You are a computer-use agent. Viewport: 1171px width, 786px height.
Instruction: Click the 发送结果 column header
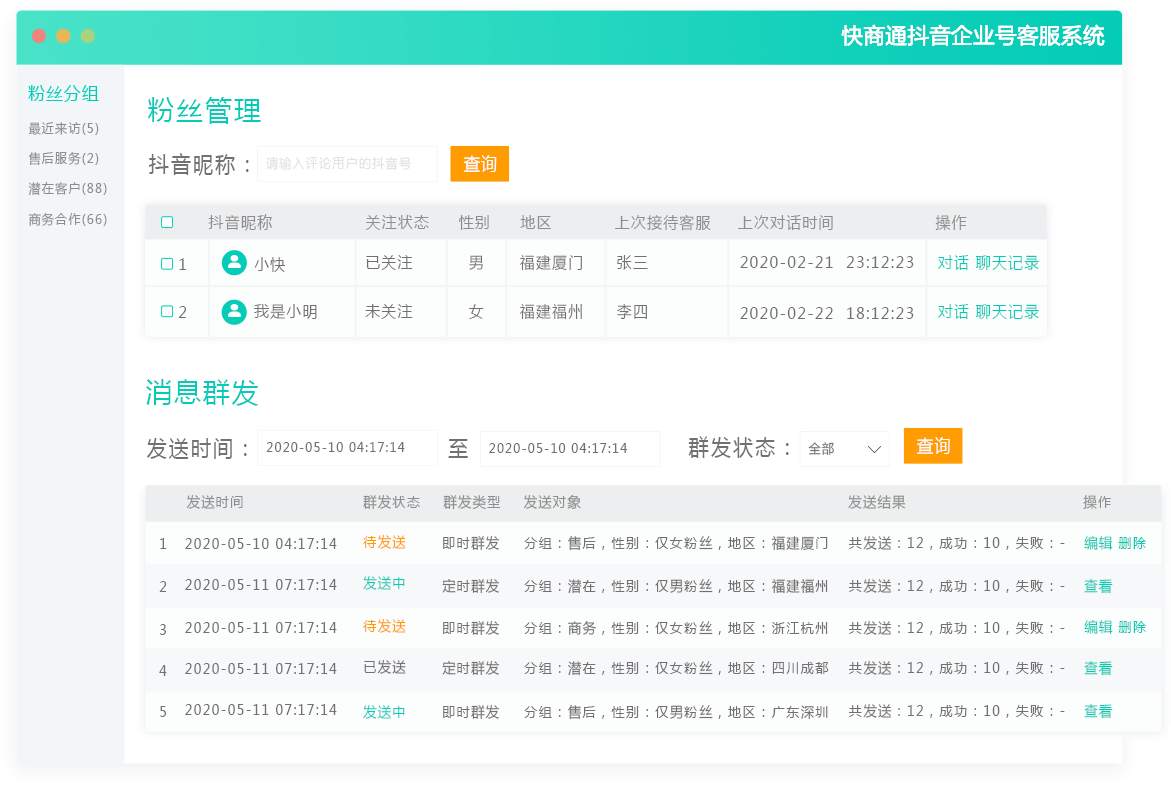coord(876,502)
